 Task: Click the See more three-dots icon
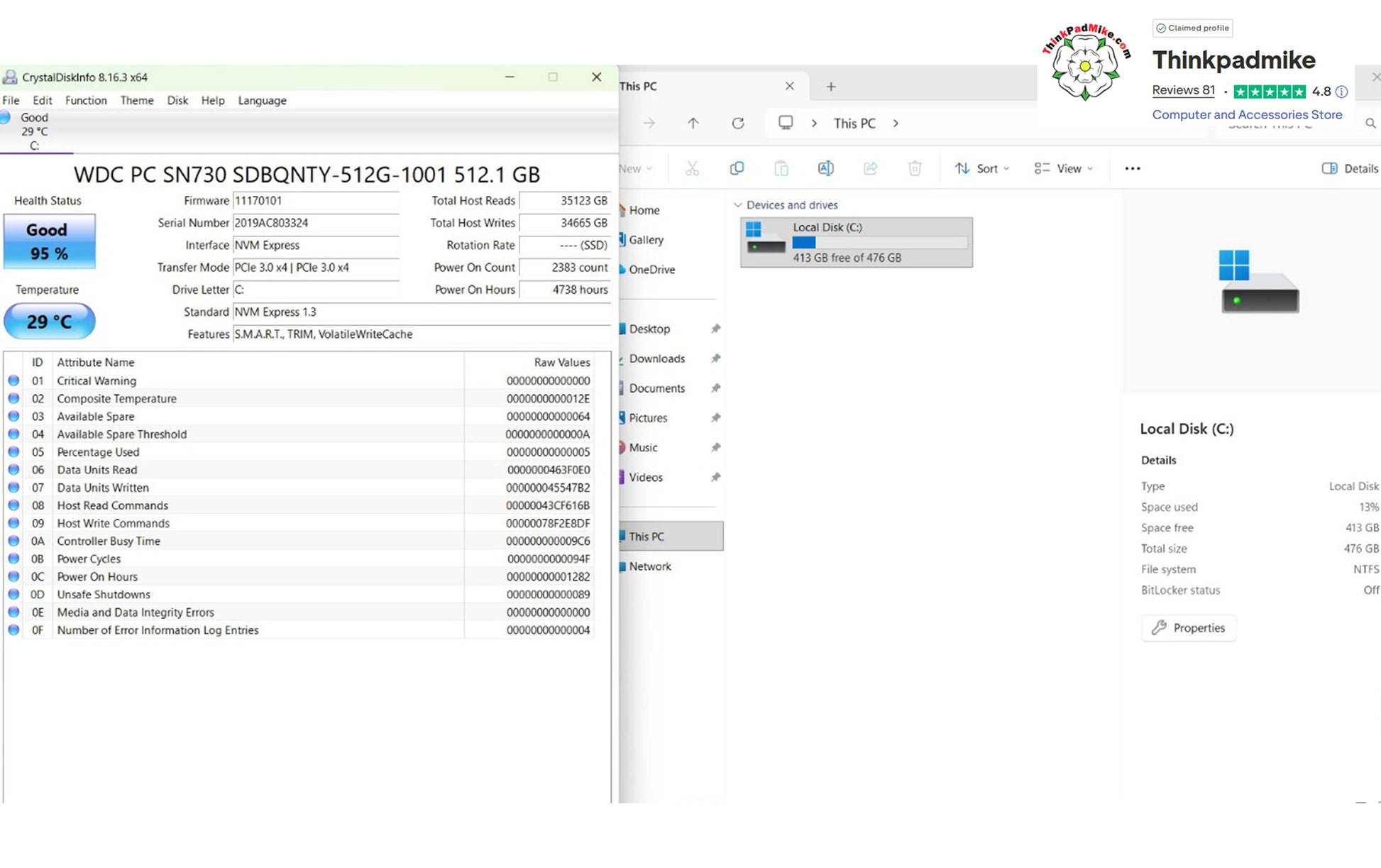(x=1133, y=168)
